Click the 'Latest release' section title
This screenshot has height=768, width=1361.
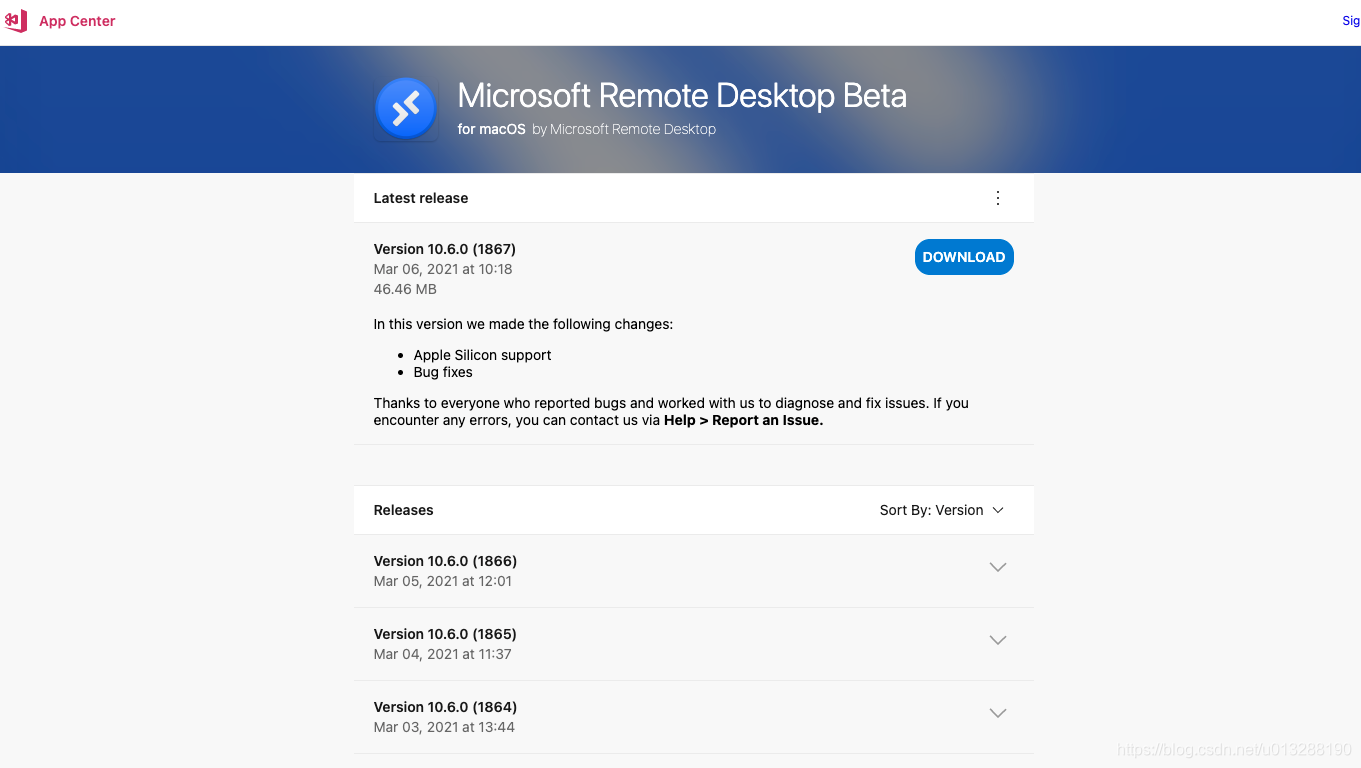(x=421, y=198)
